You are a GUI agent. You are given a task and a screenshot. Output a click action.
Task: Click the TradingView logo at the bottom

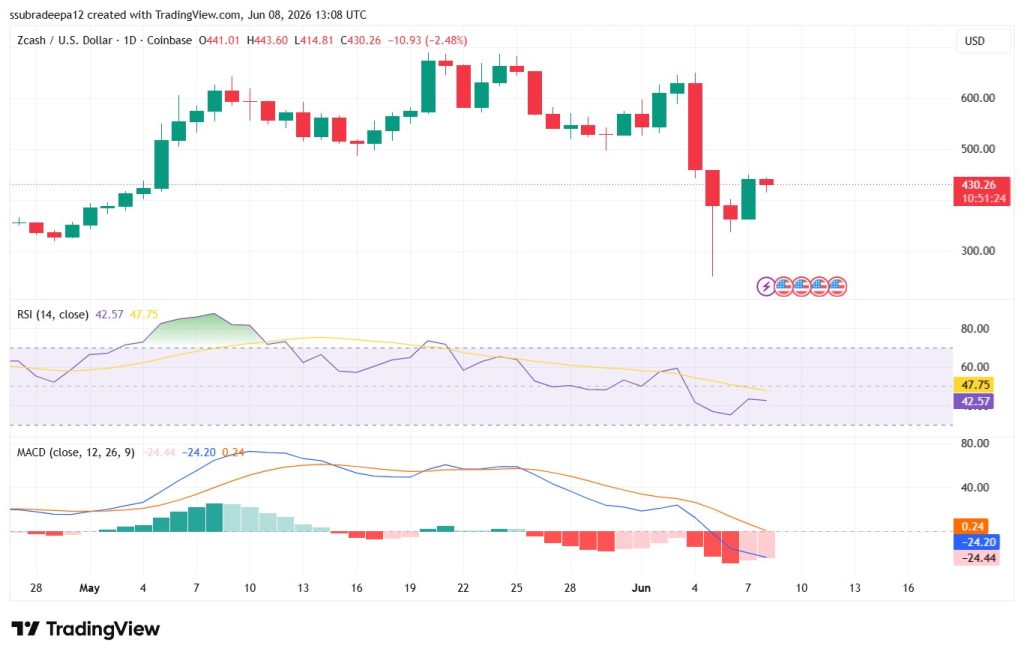(x=86, y=629)
